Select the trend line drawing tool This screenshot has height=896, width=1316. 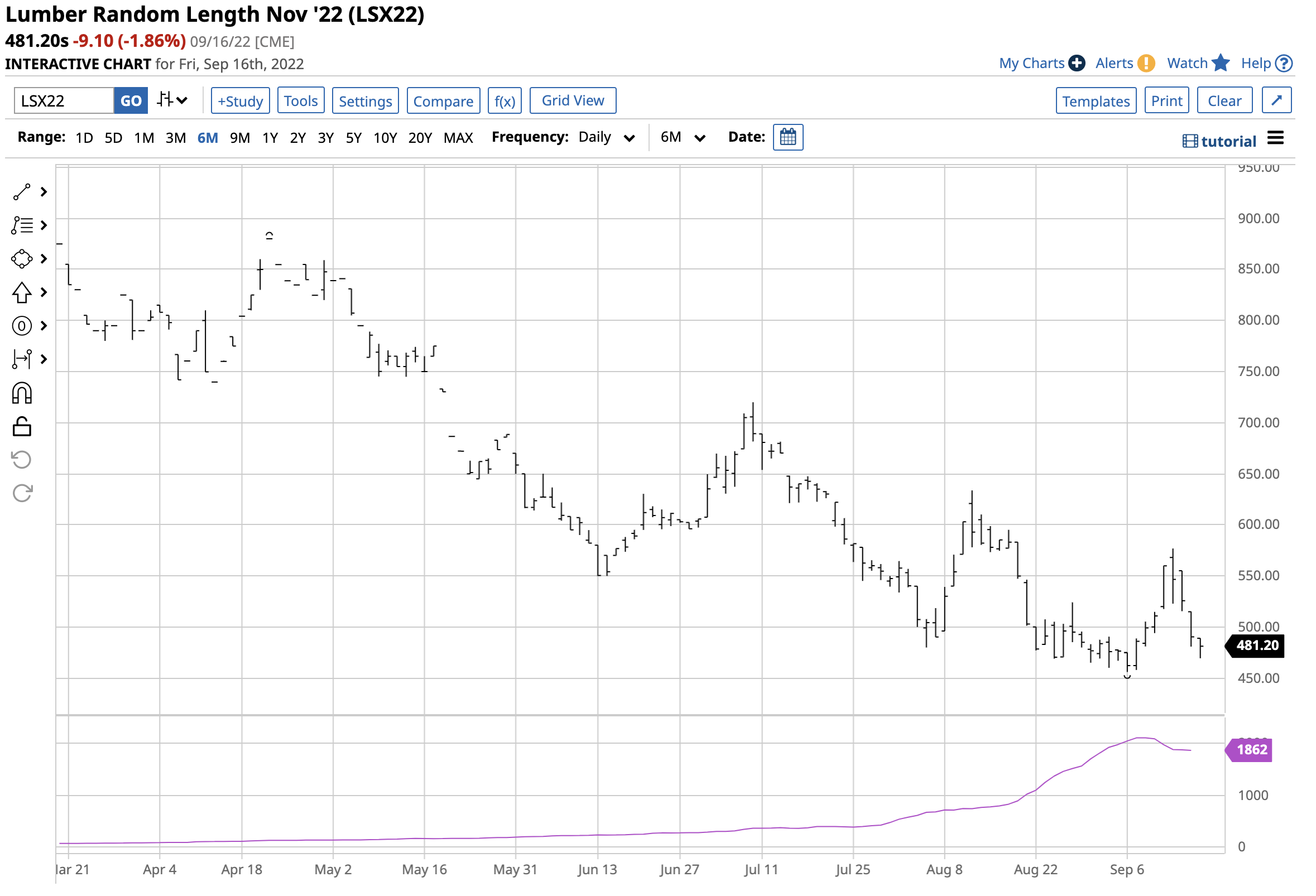(22, 192)
